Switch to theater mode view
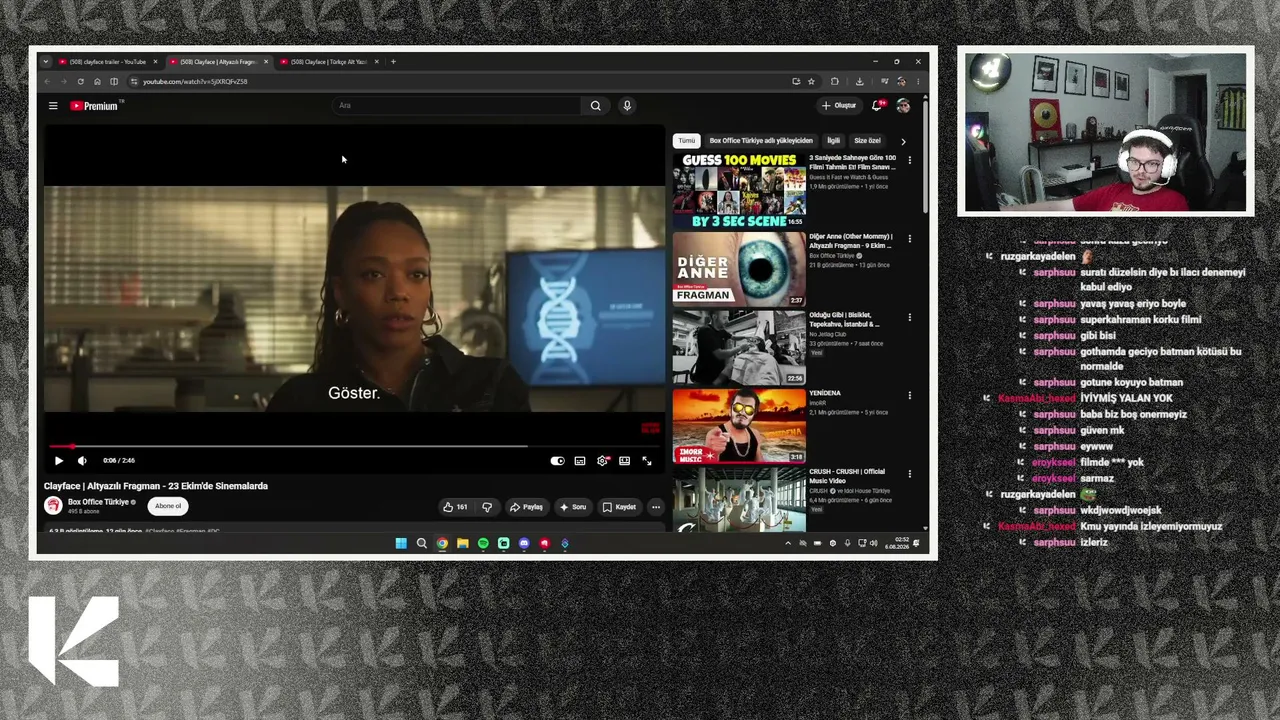Viewport: 1280px width, 720px height. click(624, 461)
